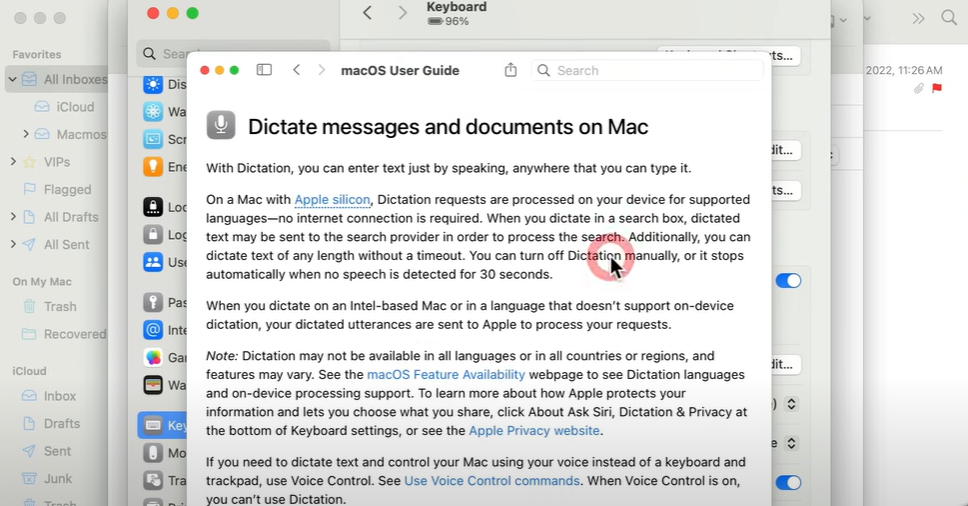Viewport: 968px width, 506px height.
Task: Open Recovered mailbox in Mail sidebar
Action: coord(64,334)
